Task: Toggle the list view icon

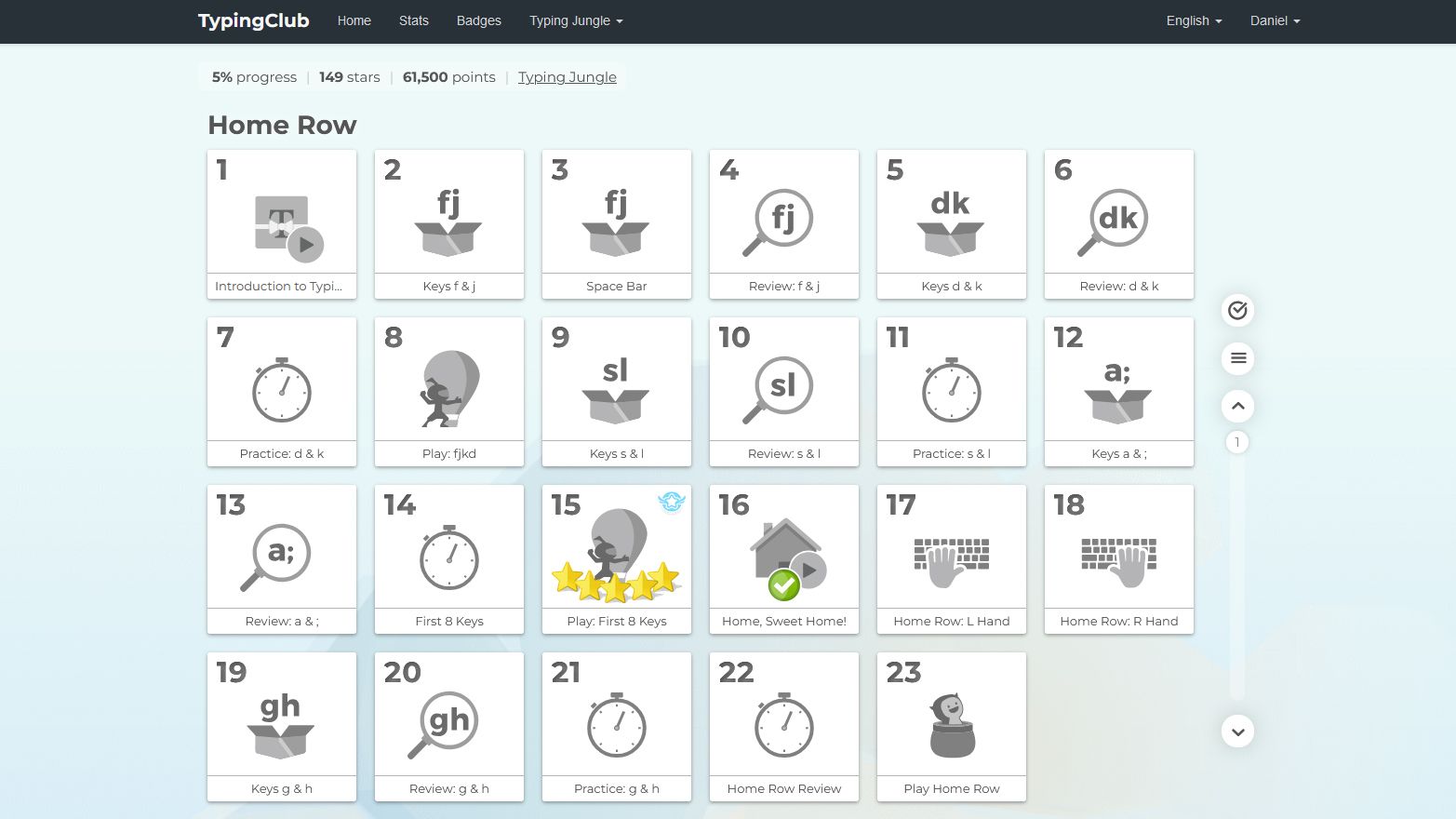Action: pos(1237,358)
